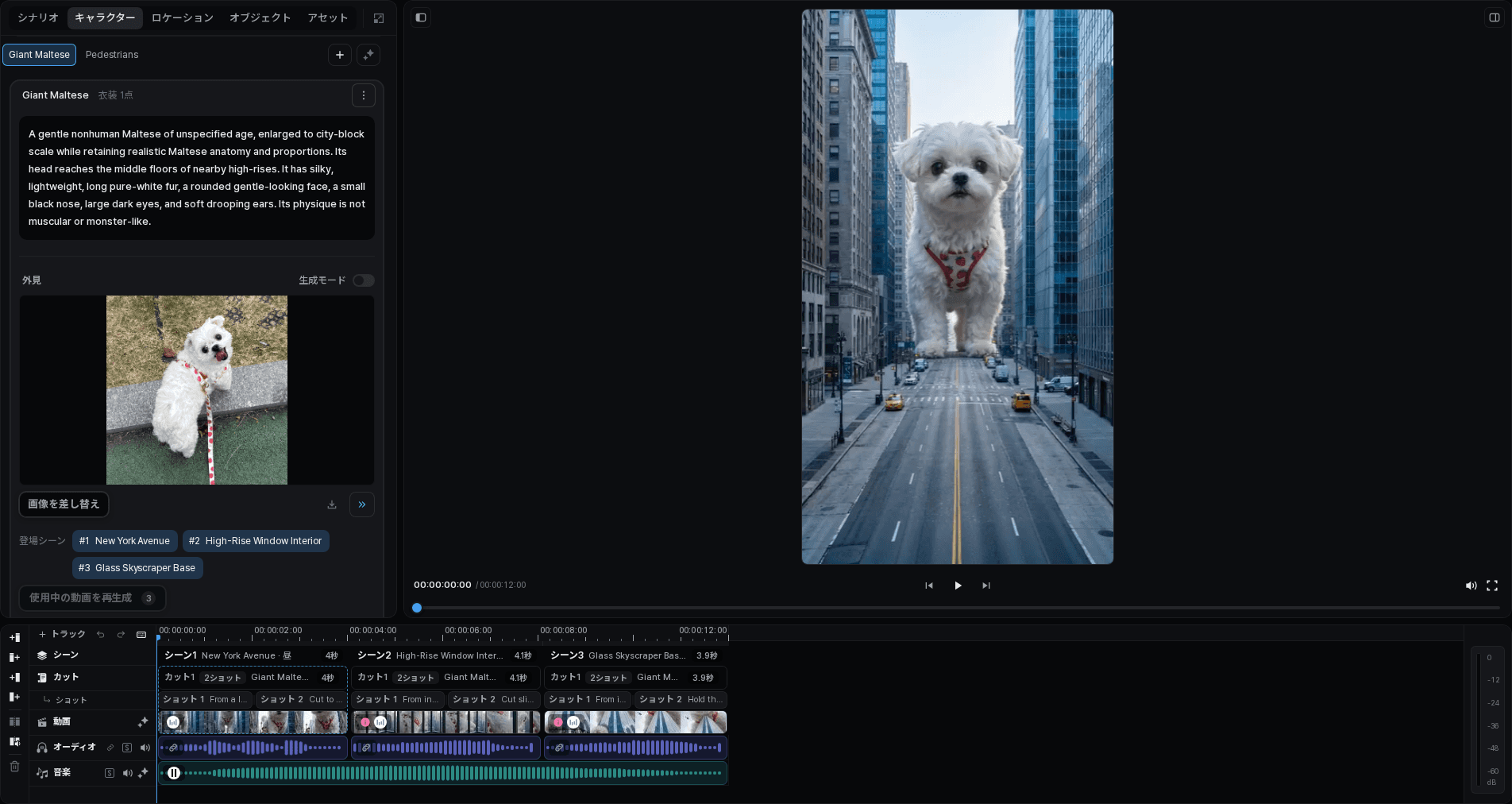Solo the 音楽 track with the S button
Screen dimensions: 1512x804
(x=110, y=773)
